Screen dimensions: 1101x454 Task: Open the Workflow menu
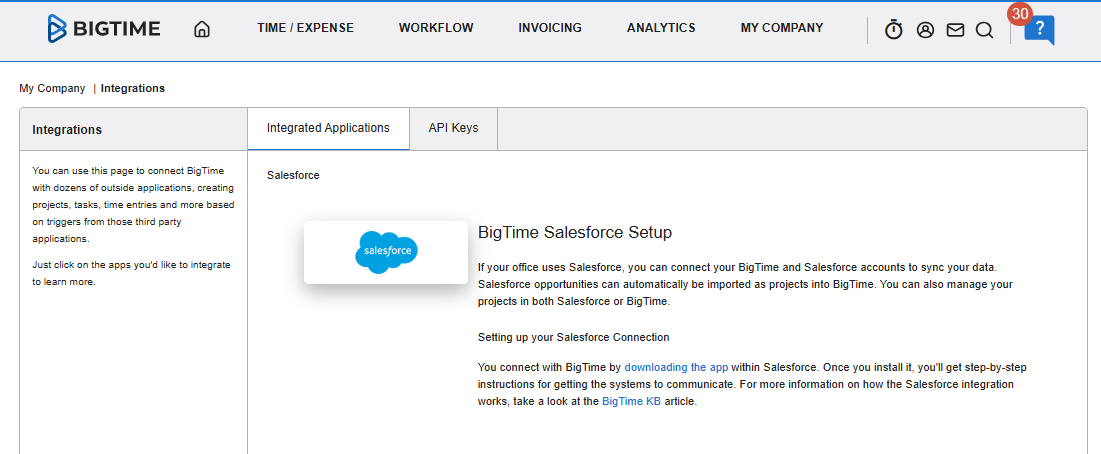pyautogui.click(x=436, y=28)
